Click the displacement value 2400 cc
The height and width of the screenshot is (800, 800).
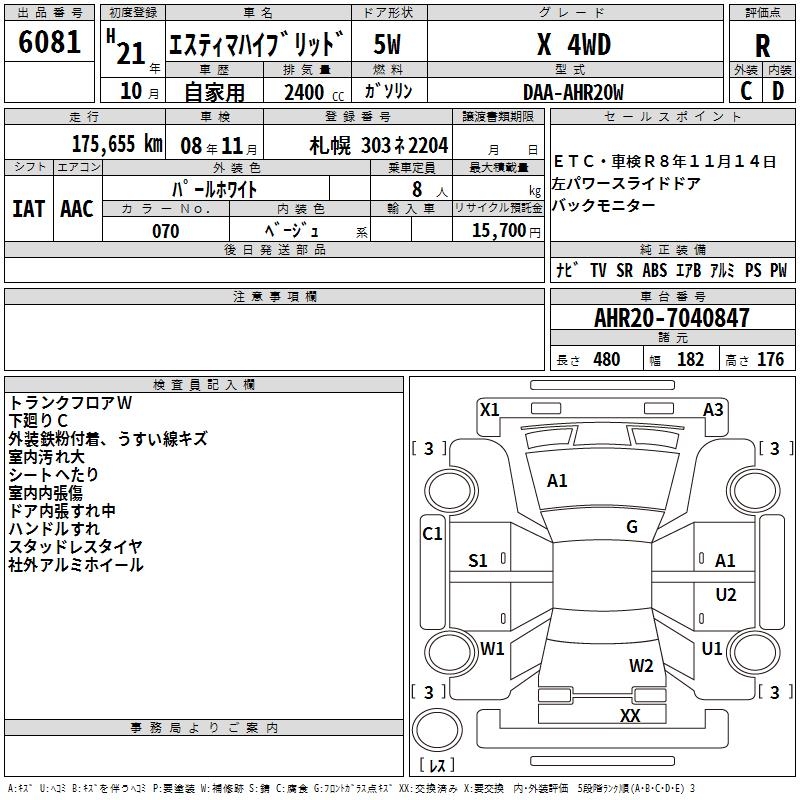(x=314, y=92)
